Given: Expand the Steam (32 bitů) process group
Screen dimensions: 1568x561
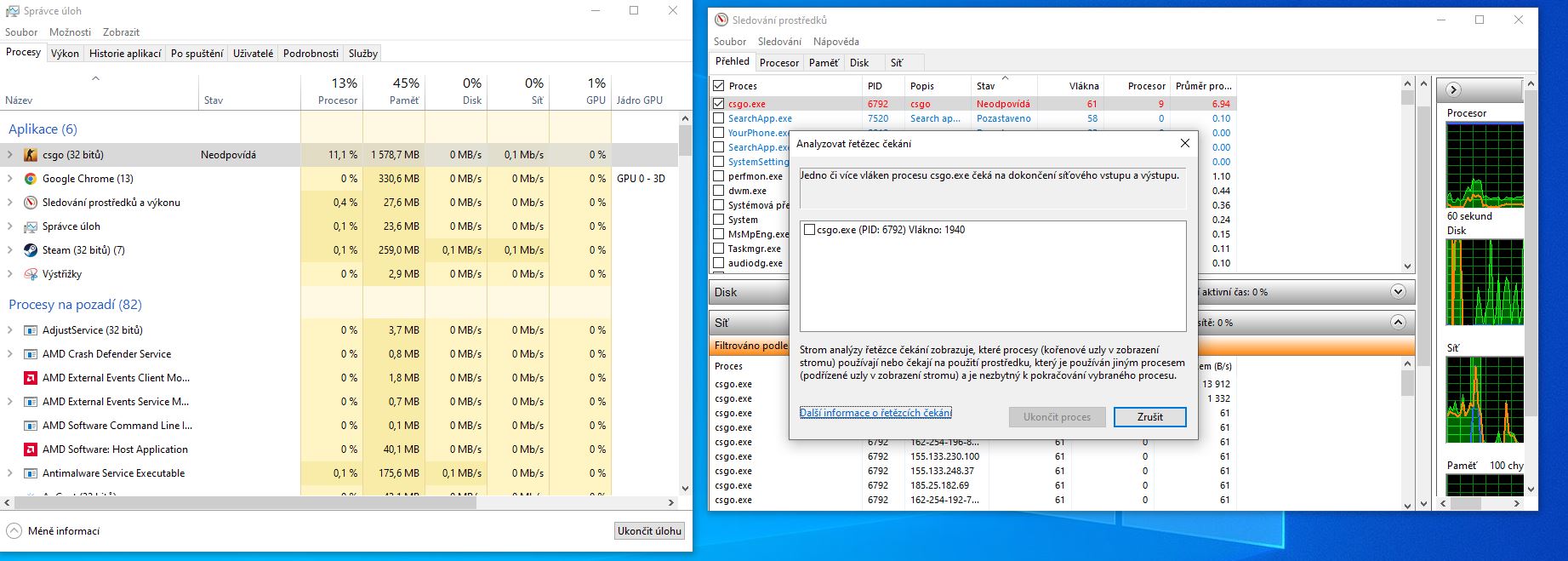Looking at the screenshot, I should [x=10, y=250].
